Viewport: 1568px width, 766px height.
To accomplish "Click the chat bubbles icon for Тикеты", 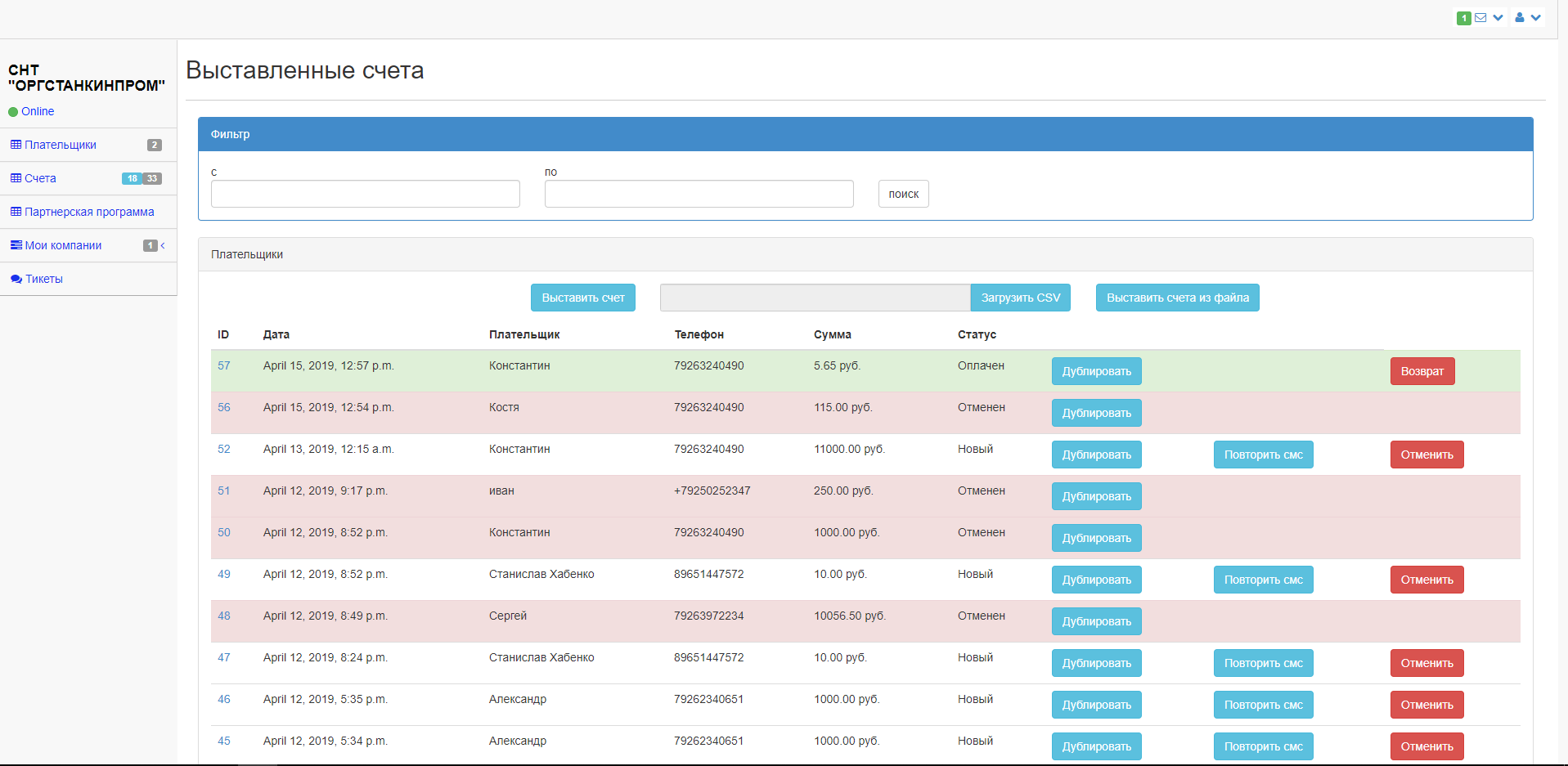I will (16, 279).
